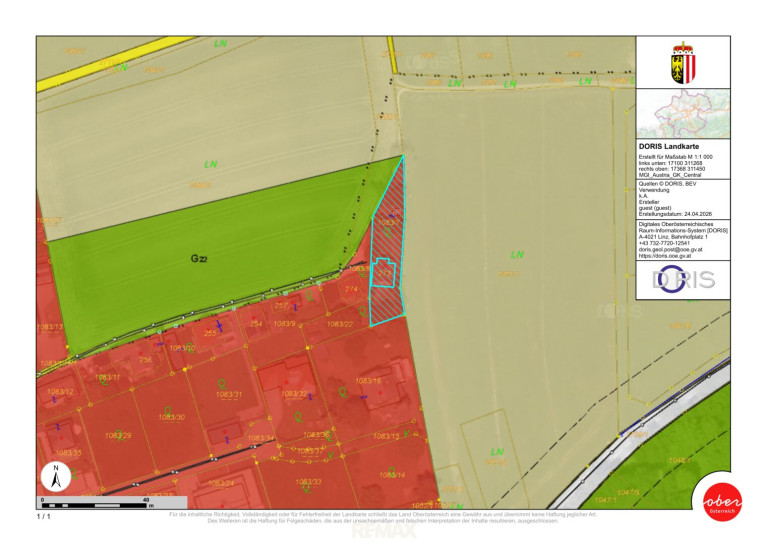
Task: Select parcel 1083/29
Action: pos(118,436)
